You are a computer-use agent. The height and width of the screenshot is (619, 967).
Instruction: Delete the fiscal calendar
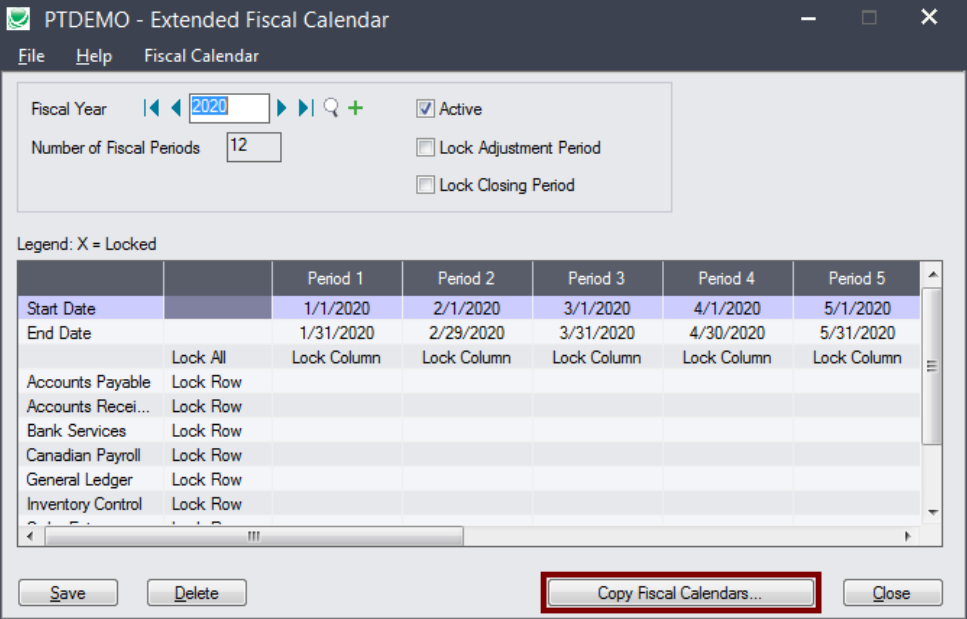click(197, 593)
